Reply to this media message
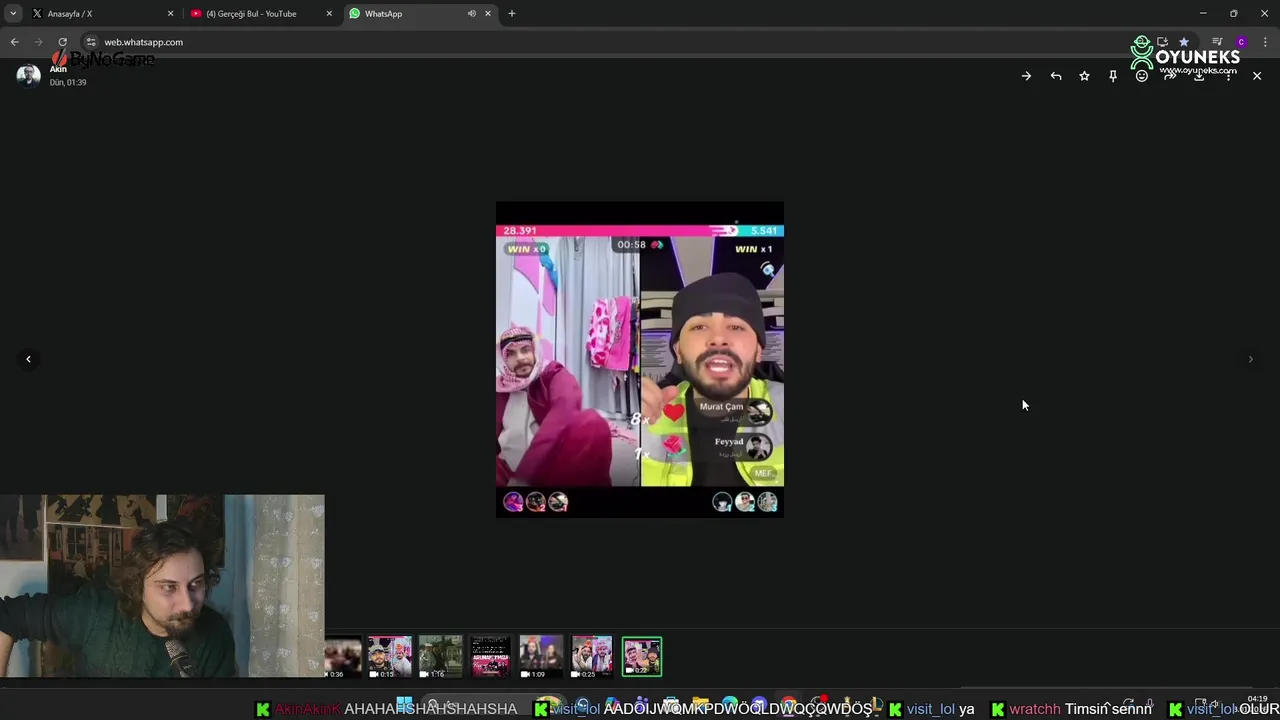The width and height of the screenshot is (1280, 720). click(1056, 76)
